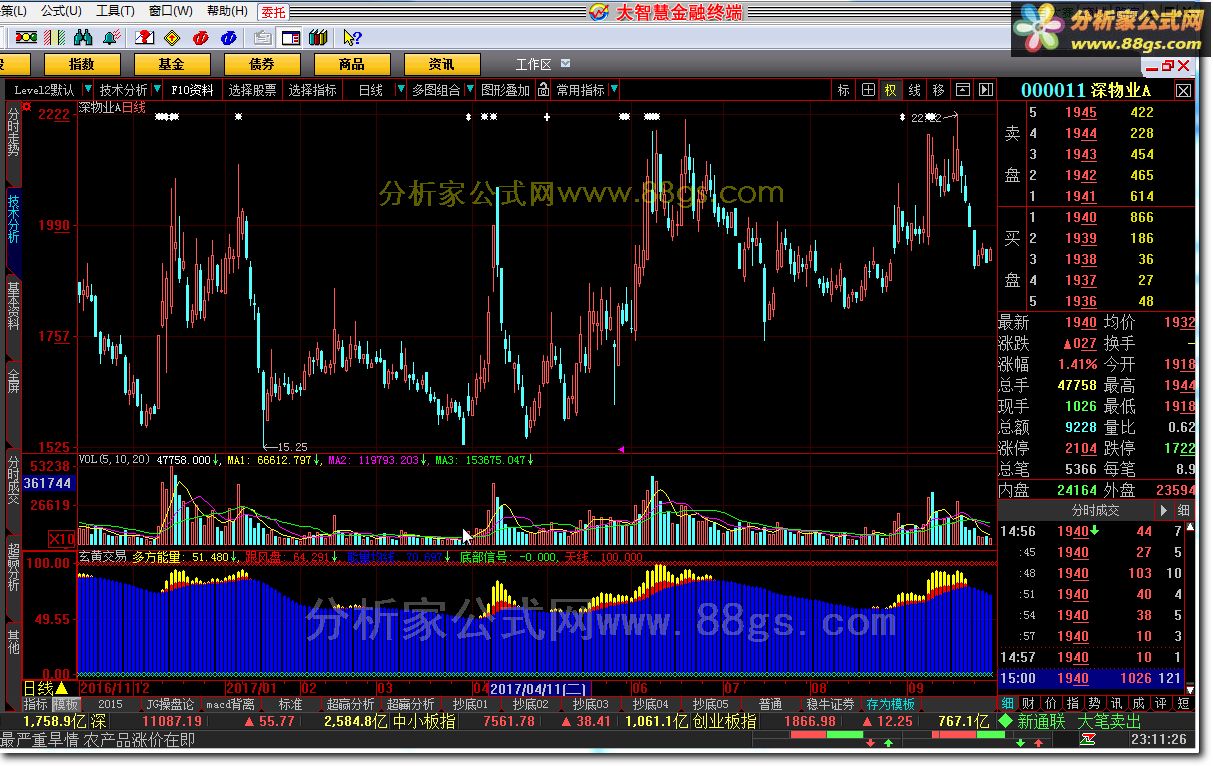Click the 创业板指 index in the status bar
Viewport: 1213px width, 766px height.
[724, 721]
